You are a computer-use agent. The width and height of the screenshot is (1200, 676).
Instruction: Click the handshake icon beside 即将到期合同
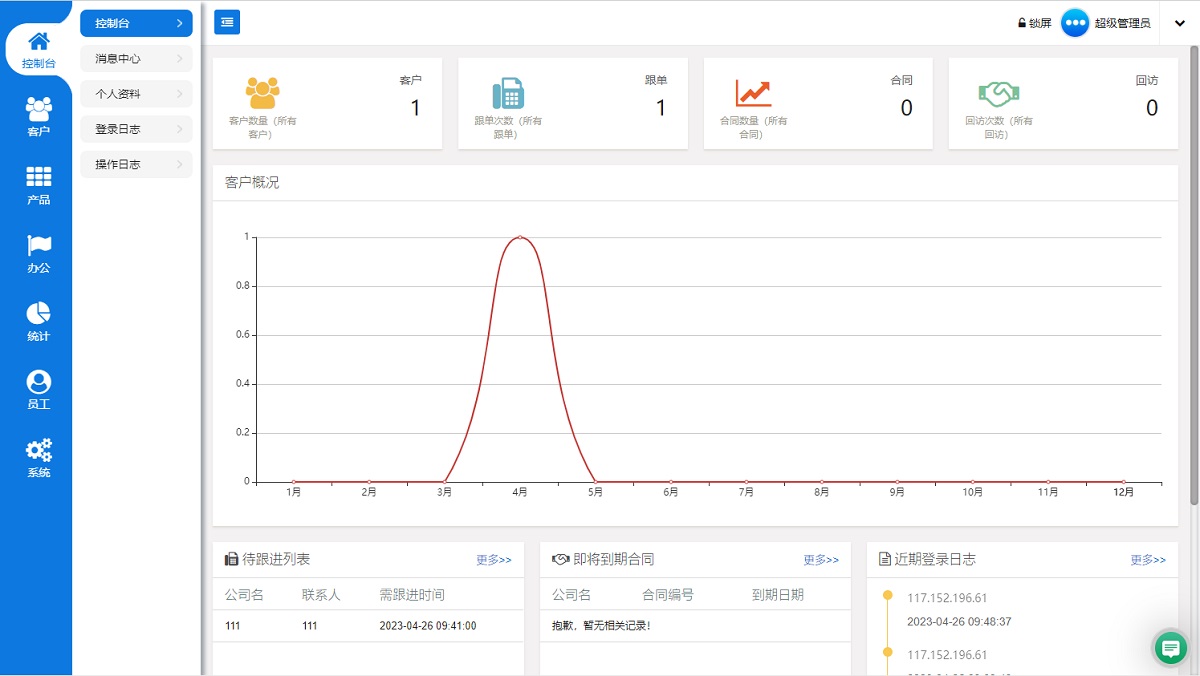point(561,559)
